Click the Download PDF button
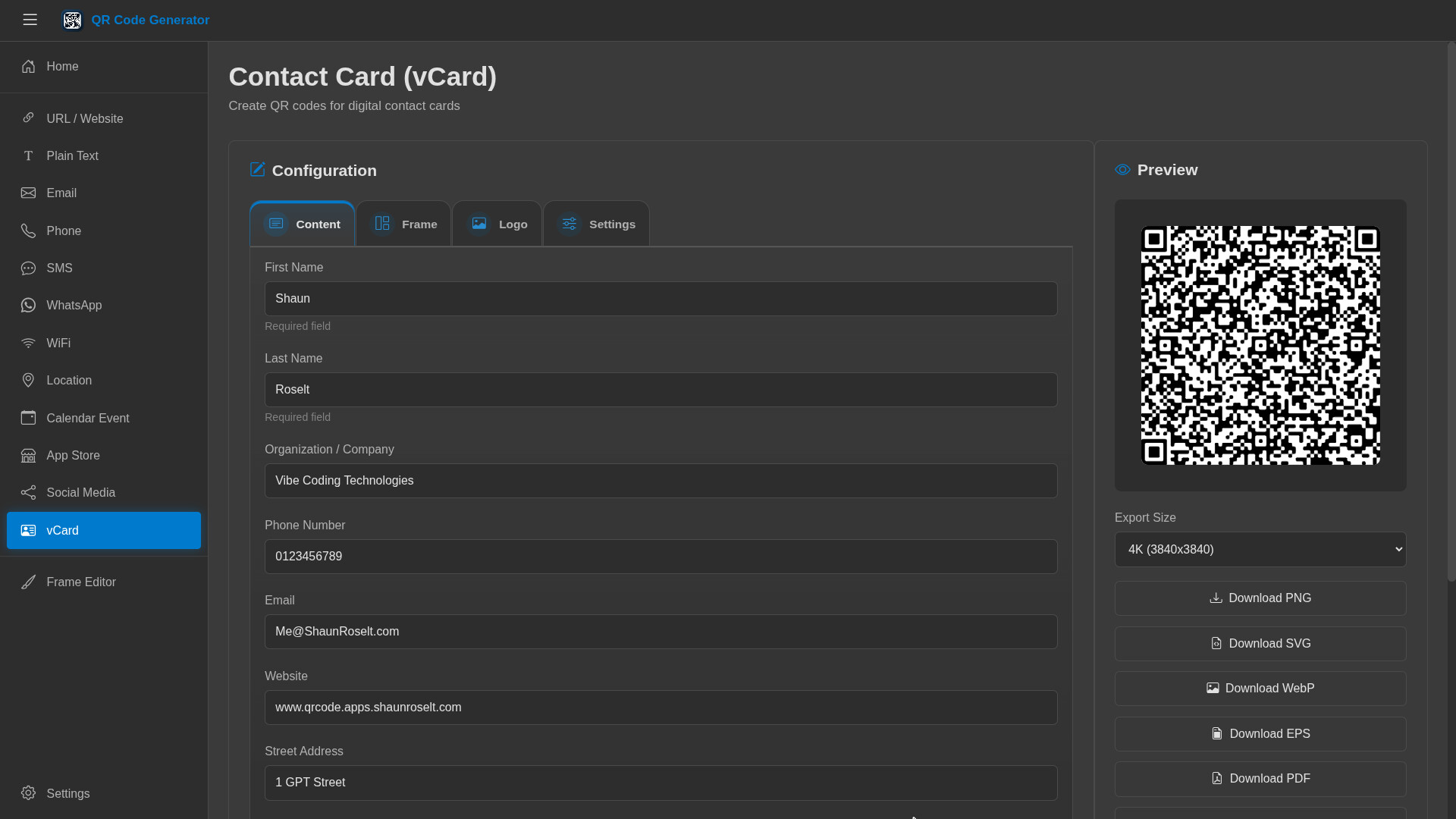The width and height of the screenshot is (1456, 819). (1260, 779)
